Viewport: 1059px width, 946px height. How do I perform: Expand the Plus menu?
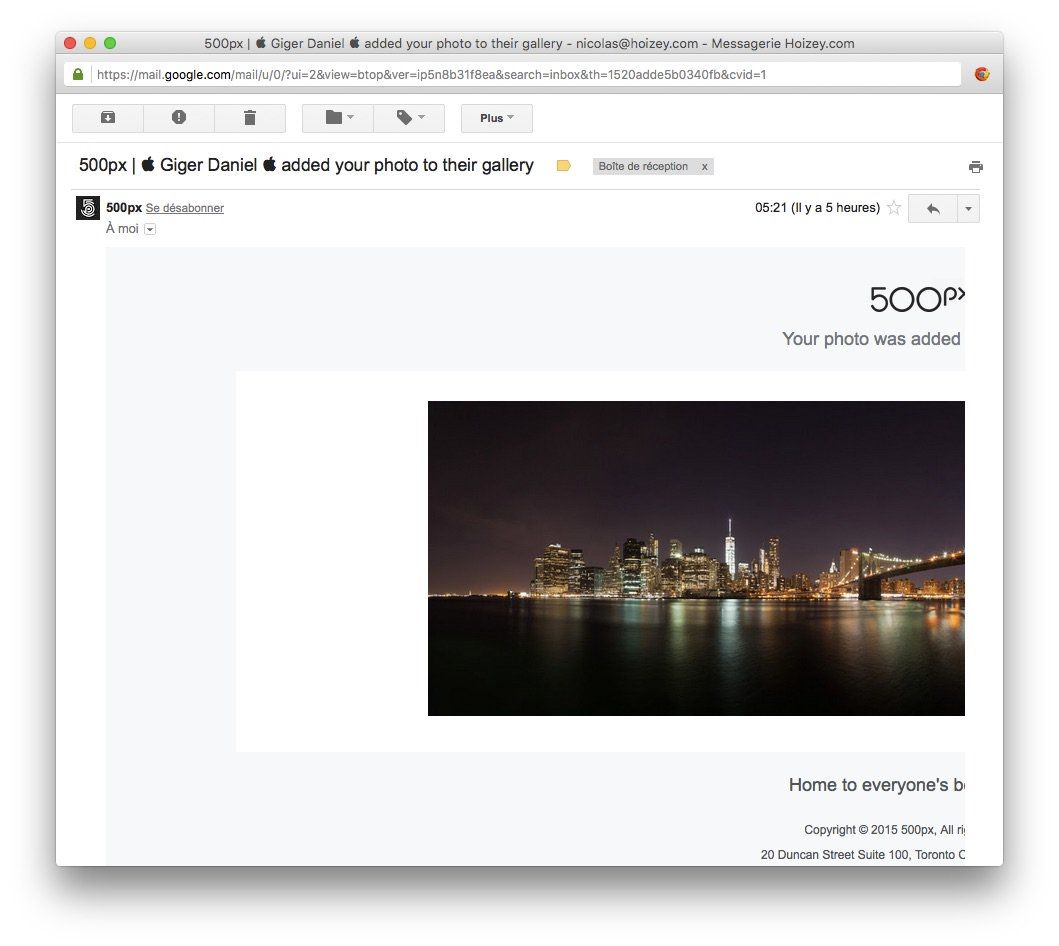[496, 118]
